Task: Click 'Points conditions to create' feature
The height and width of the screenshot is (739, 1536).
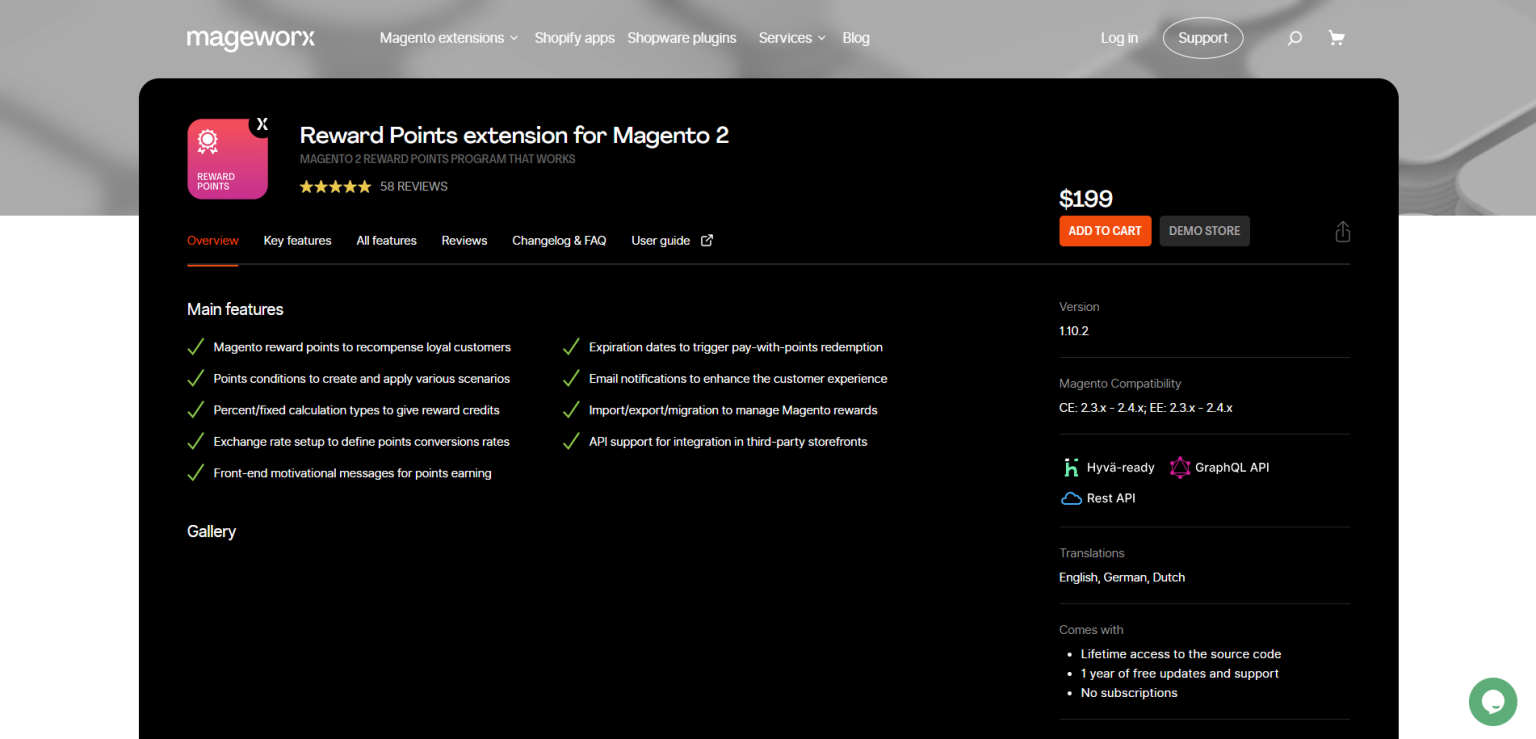Action: [362, 379]
